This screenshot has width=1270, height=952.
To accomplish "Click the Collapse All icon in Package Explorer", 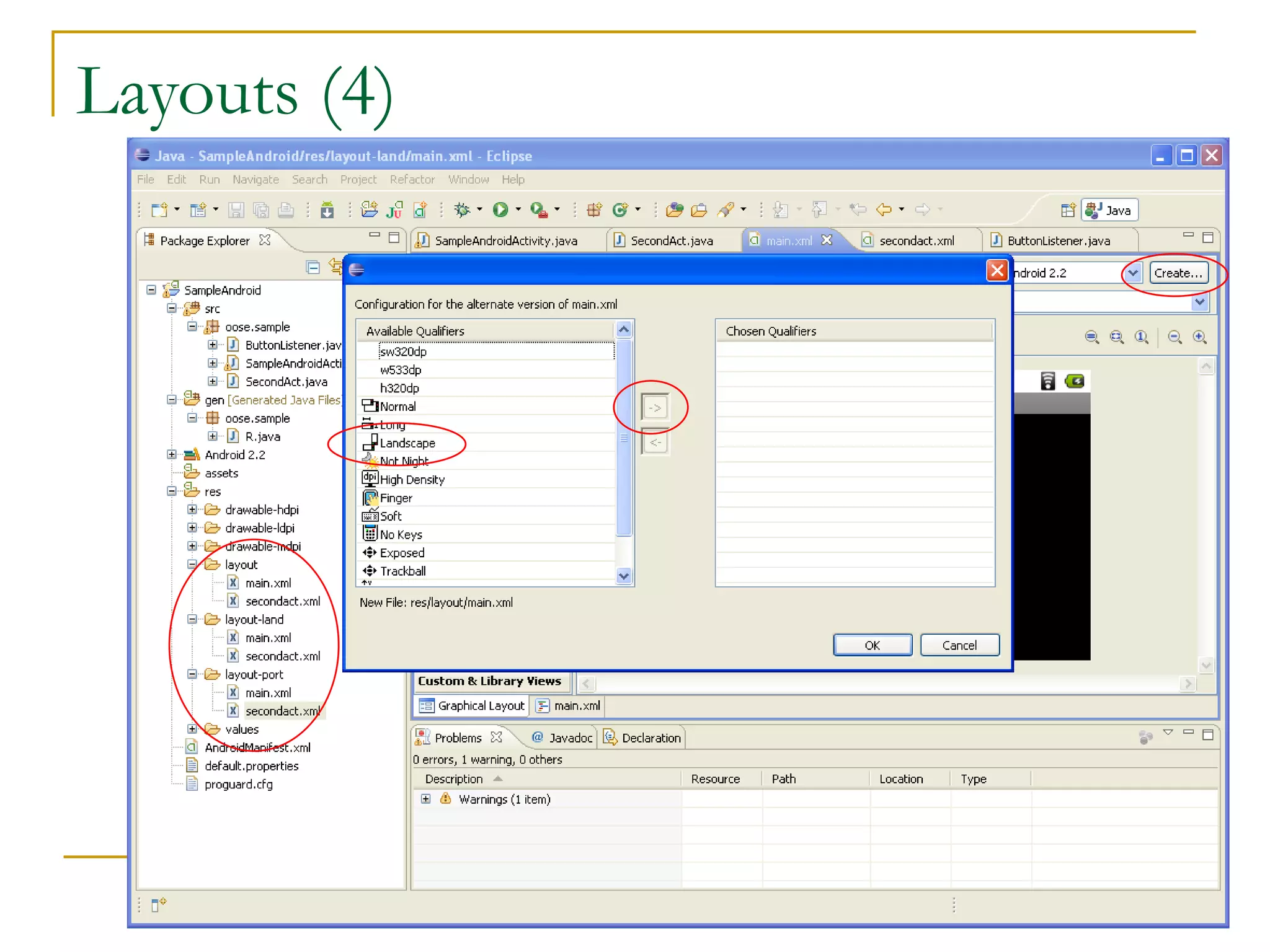I will click(x=313, y=267).
